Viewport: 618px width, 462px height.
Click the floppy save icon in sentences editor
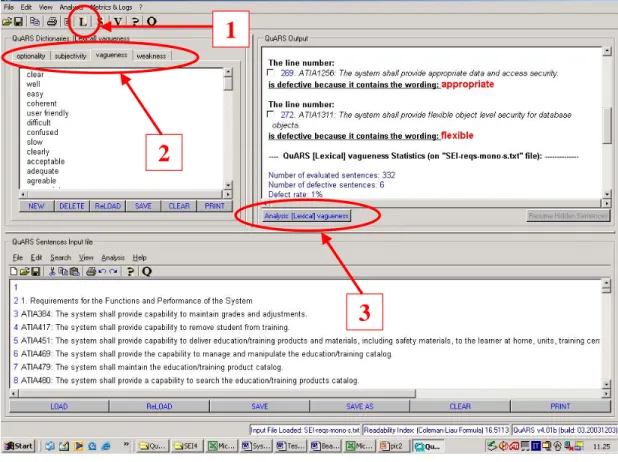click(x=36, y=271)
